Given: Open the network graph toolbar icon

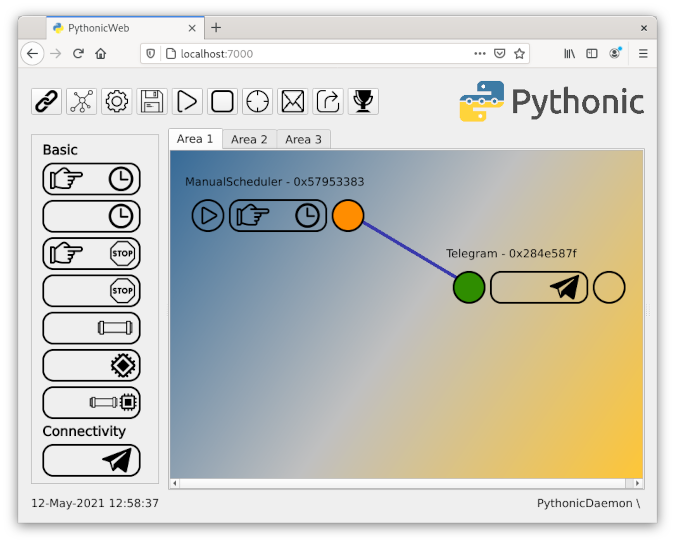Looking at the screenshot, I should pos(82,101).
